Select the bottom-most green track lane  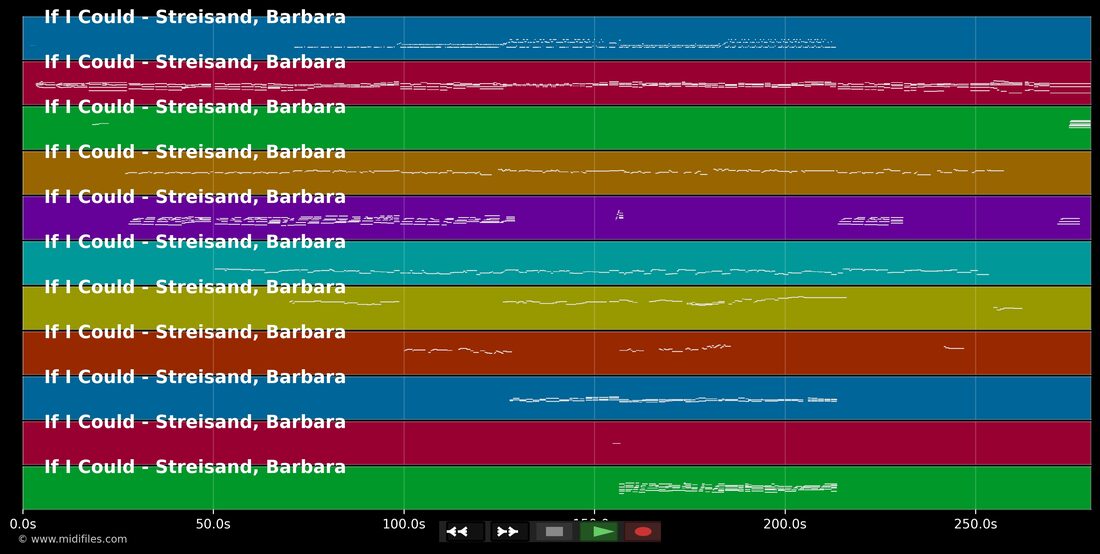click(556, 487)
